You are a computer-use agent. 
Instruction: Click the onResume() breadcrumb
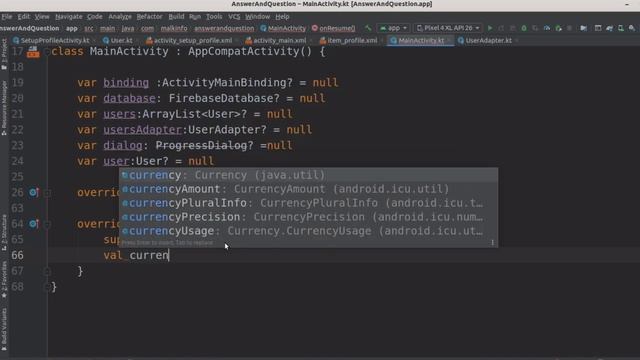[333, 28]
